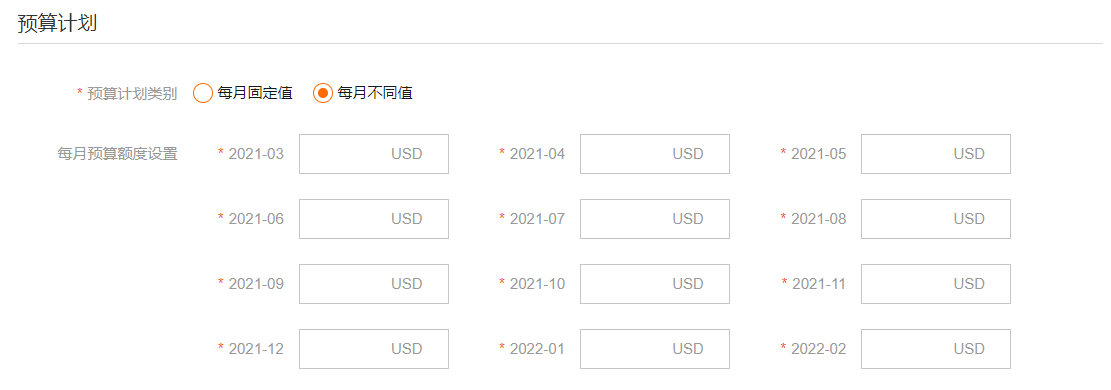The width and height of the screenshot is (1111, 390).
Task: Select the 2021-09 USD input field
Action: point(374,284)
